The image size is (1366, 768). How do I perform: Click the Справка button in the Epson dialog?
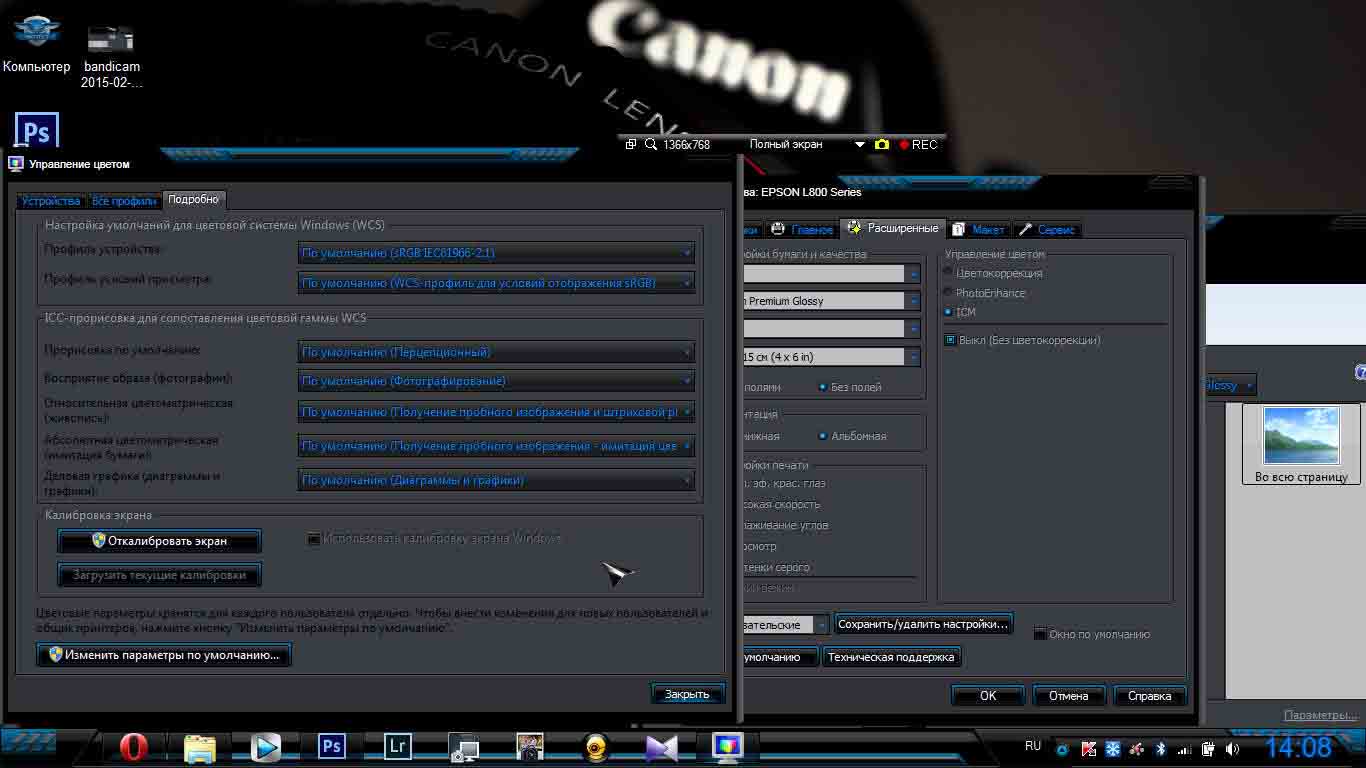tap(1150, 696)
